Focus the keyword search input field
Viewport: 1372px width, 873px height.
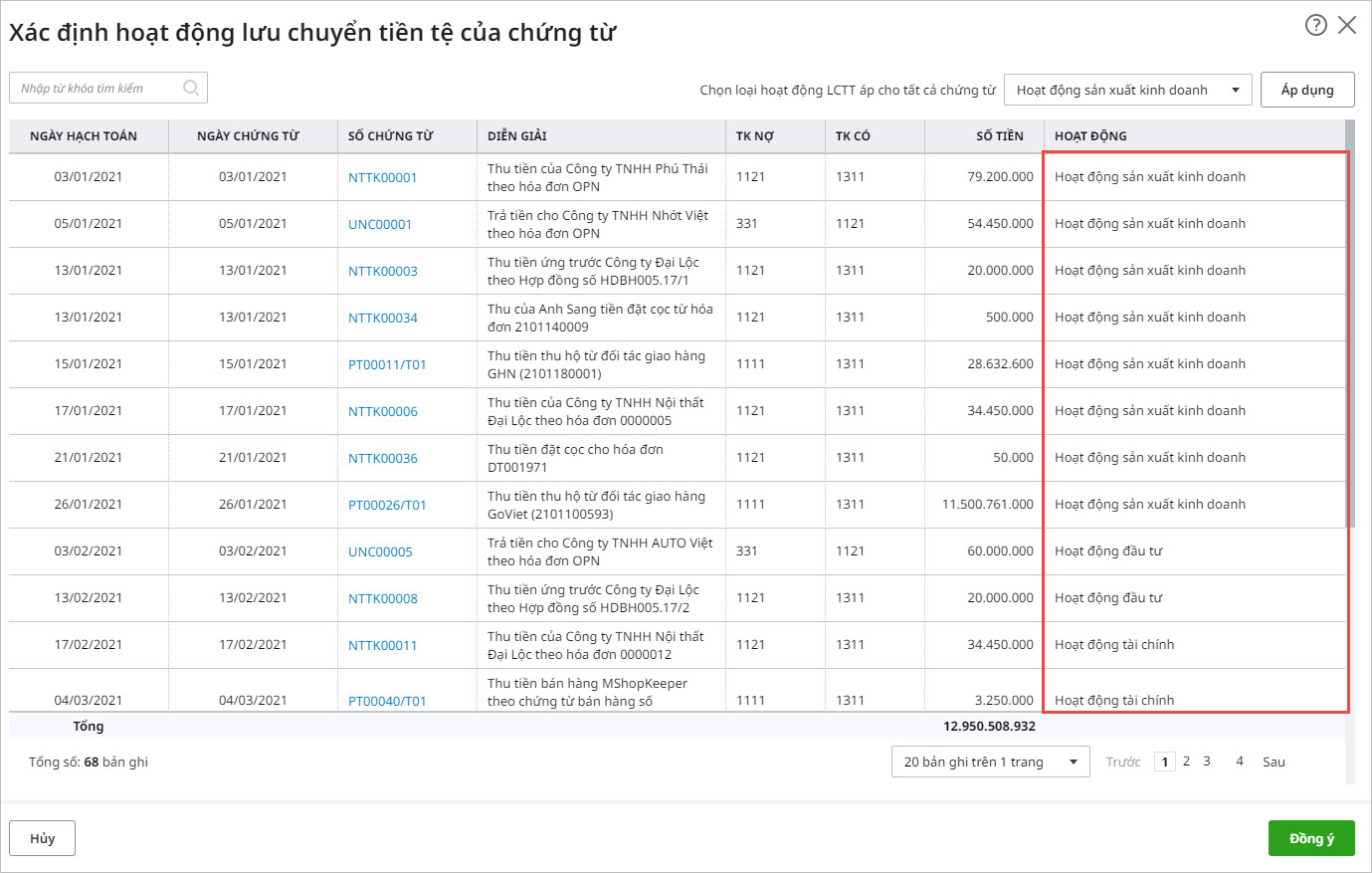98,89
